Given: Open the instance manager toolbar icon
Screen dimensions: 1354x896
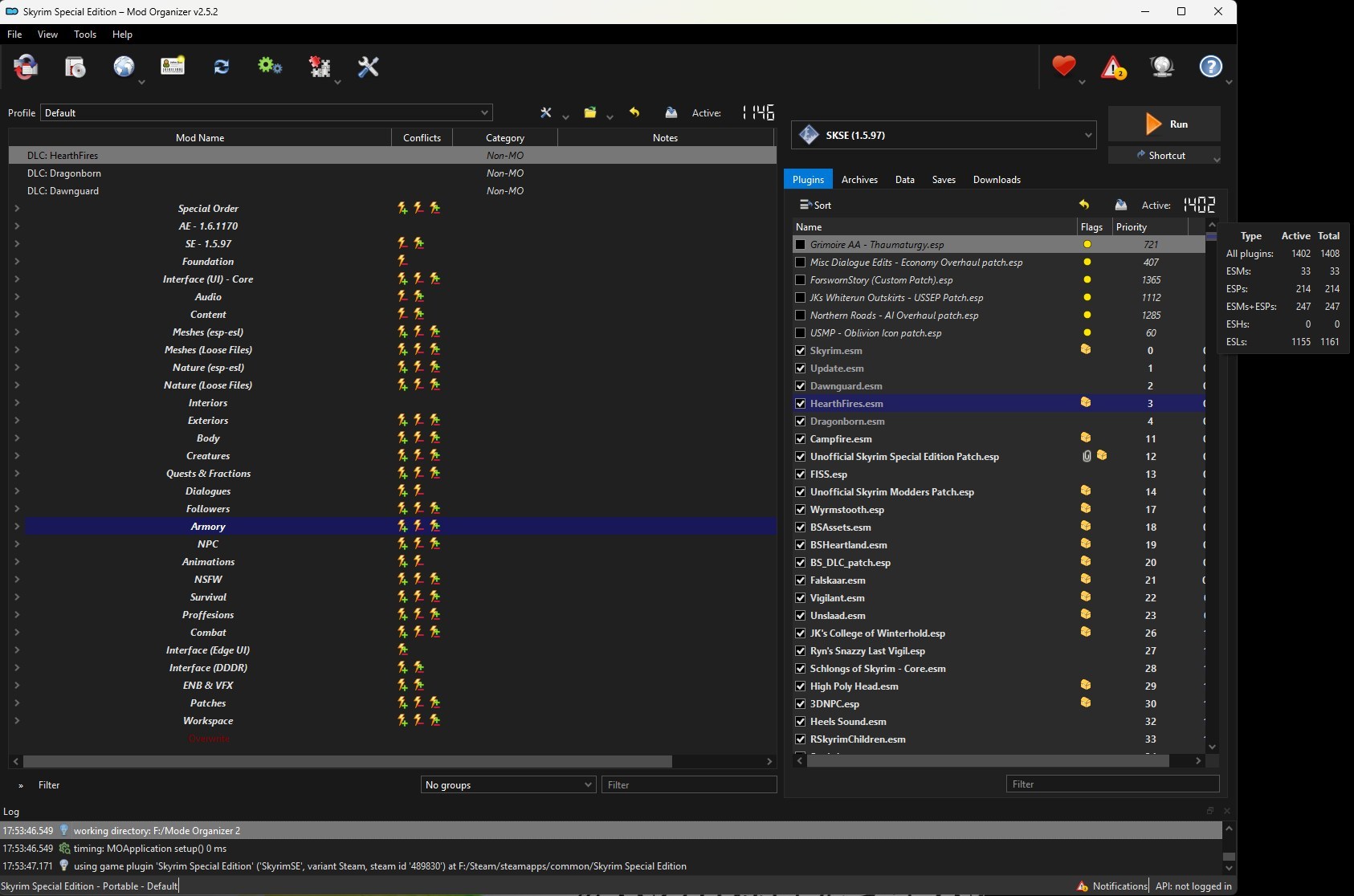Looking at the screenshot, I should [x=26, y=67].
